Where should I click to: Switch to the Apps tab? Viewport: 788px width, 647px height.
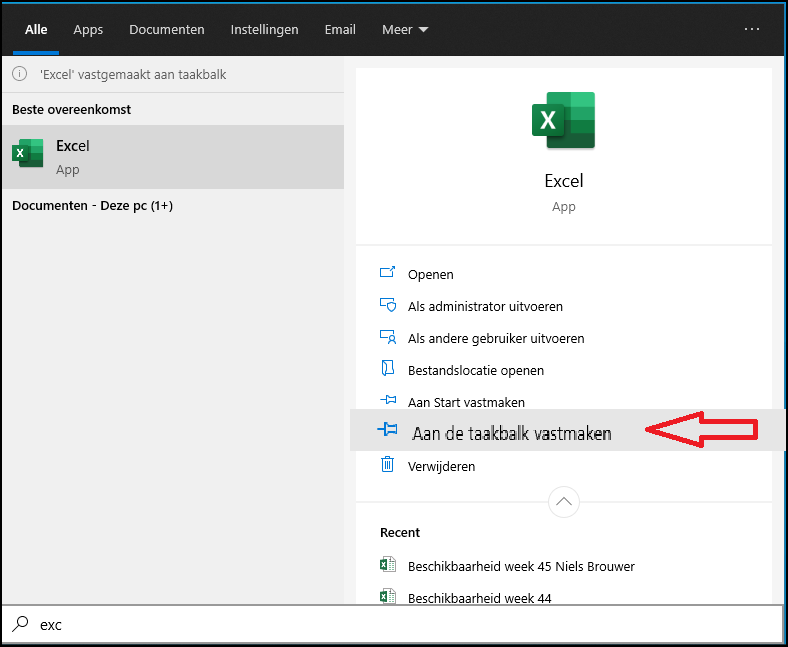coord(88,30)
